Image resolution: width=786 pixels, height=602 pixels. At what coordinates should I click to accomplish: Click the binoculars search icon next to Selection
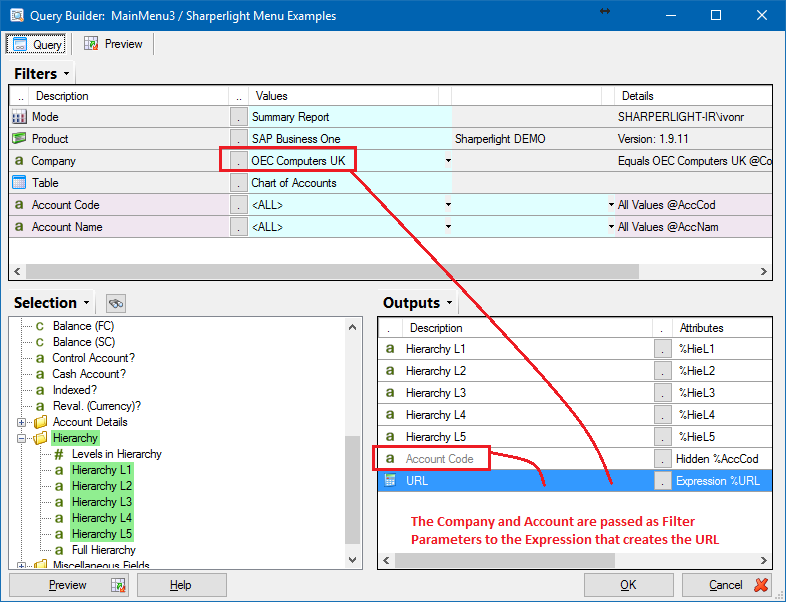116,303
